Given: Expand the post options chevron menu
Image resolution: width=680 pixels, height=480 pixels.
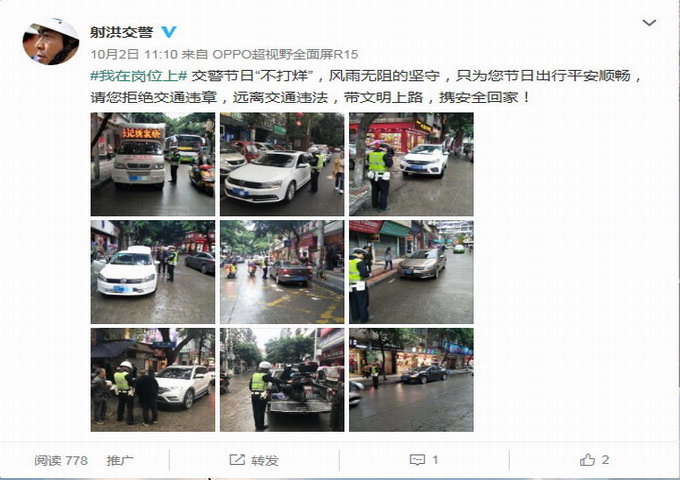Looking at the screenshot, I should 649,23.
